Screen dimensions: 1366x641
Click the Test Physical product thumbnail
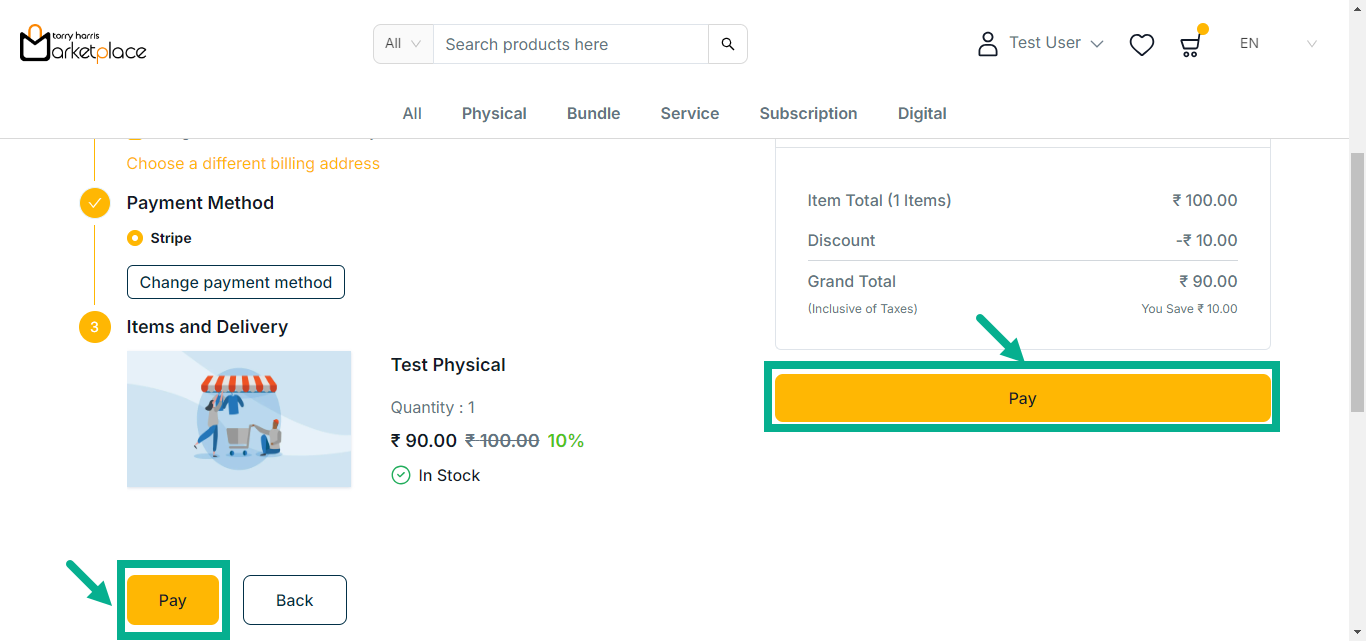(x=239, y=419)
